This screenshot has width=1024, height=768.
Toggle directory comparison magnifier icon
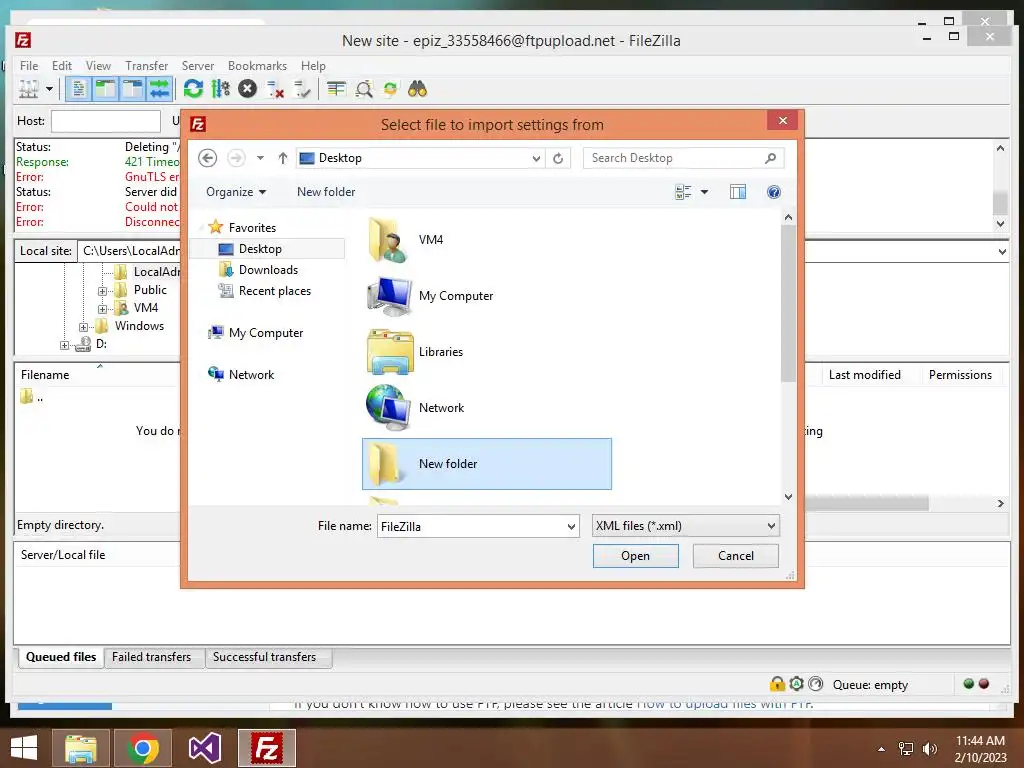pos(364,89)
